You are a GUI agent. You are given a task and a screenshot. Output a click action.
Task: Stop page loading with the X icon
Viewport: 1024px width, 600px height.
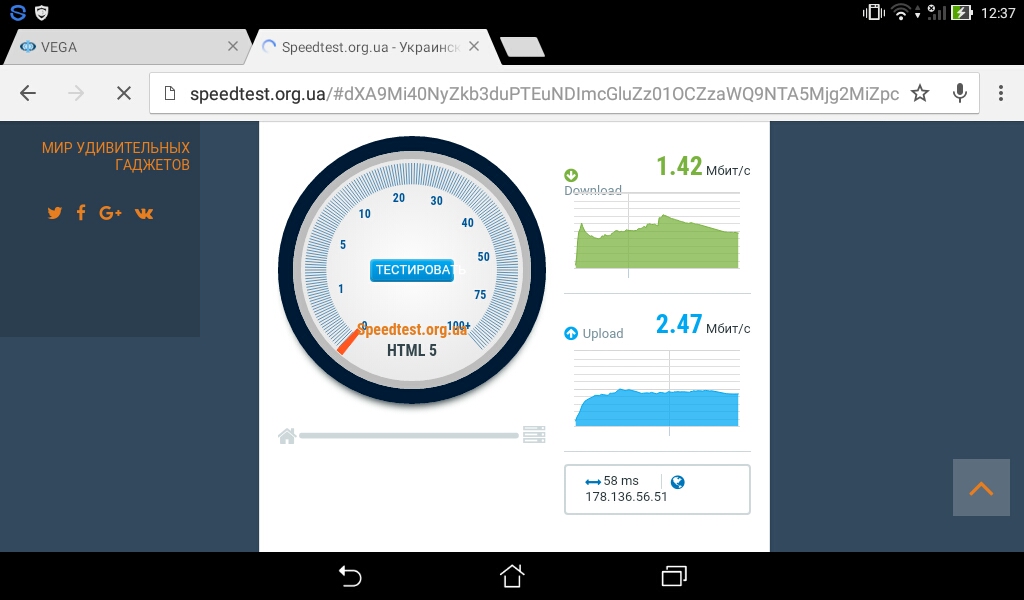click(x=123, y=93)
